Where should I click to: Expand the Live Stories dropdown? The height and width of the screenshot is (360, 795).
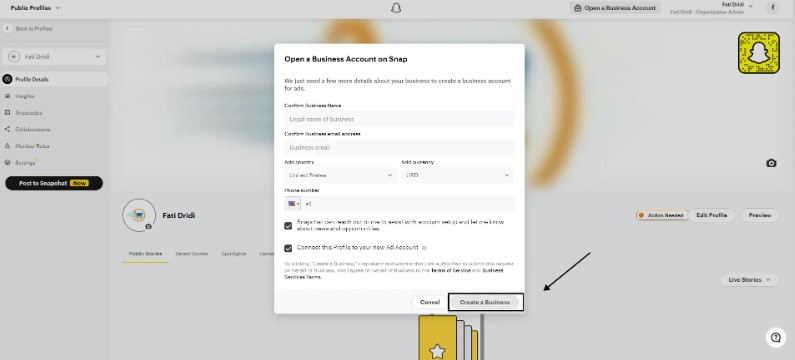(750, 279)
